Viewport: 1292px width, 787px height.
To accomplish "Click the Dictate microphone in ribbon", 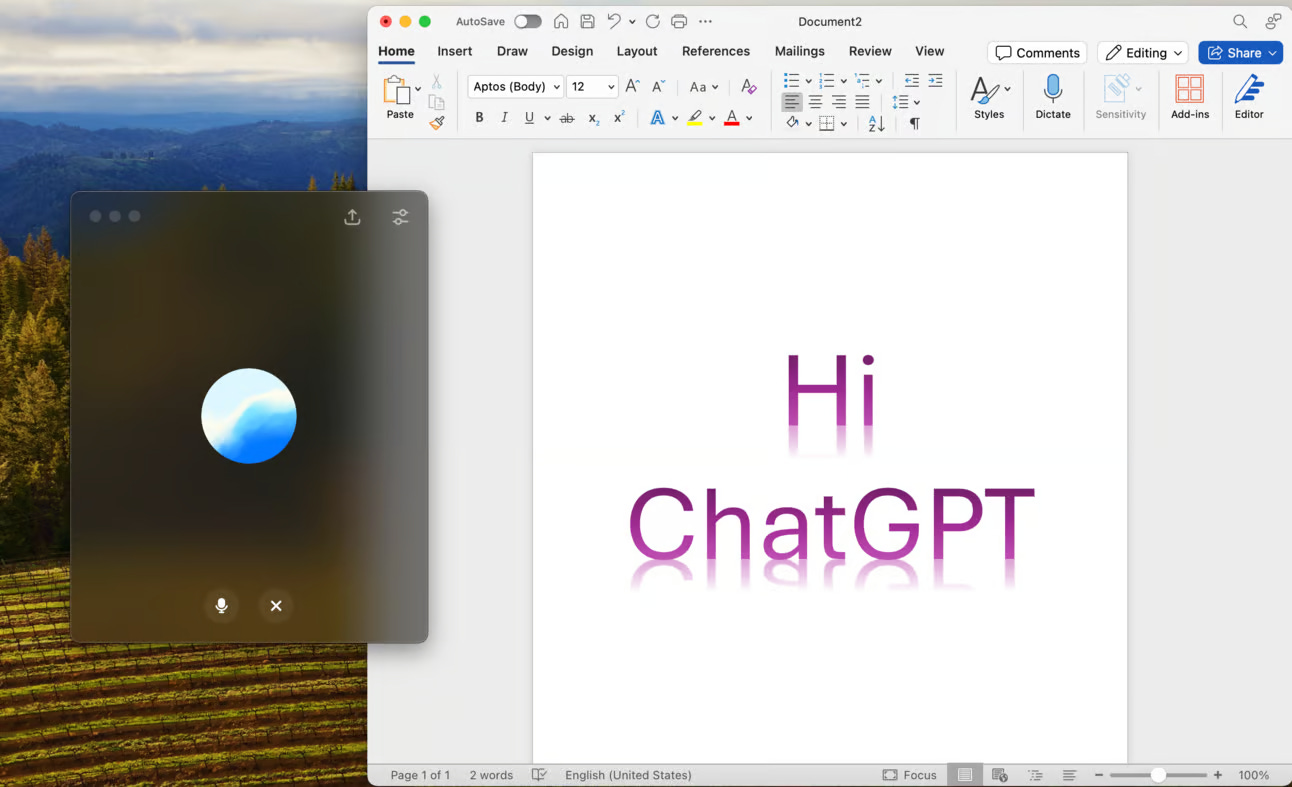I will tap(1052, 97).
